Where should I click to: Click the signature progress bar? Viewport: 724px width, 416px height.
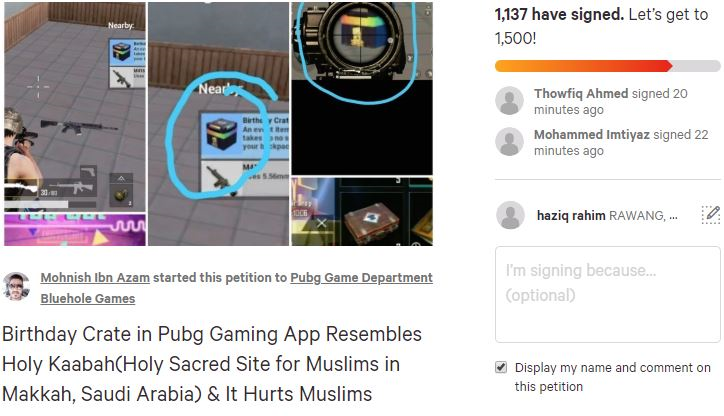608,66
